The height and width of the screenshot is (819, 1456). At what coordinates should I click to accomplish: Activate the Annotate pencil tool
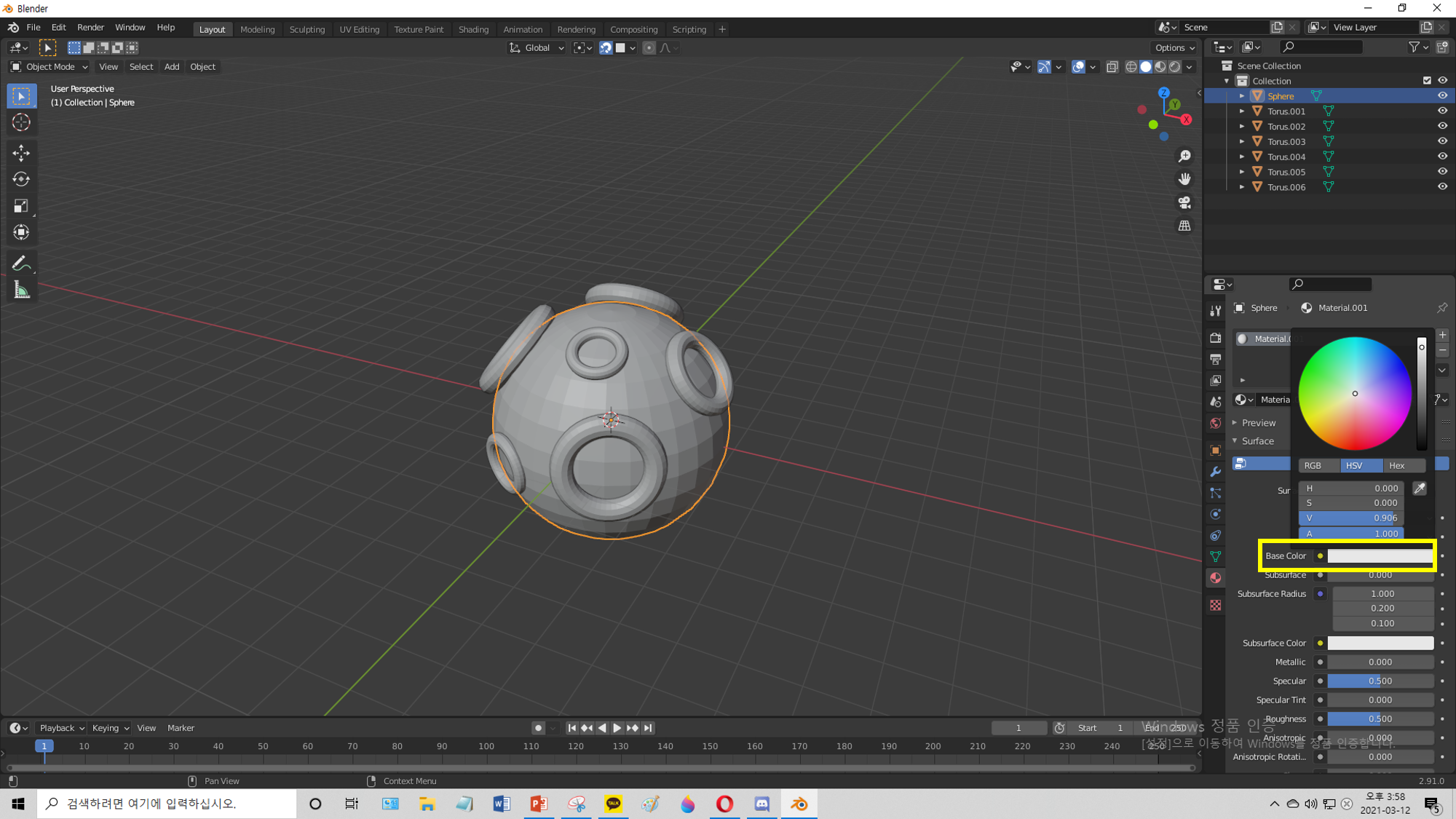click(x=21, y=264)
